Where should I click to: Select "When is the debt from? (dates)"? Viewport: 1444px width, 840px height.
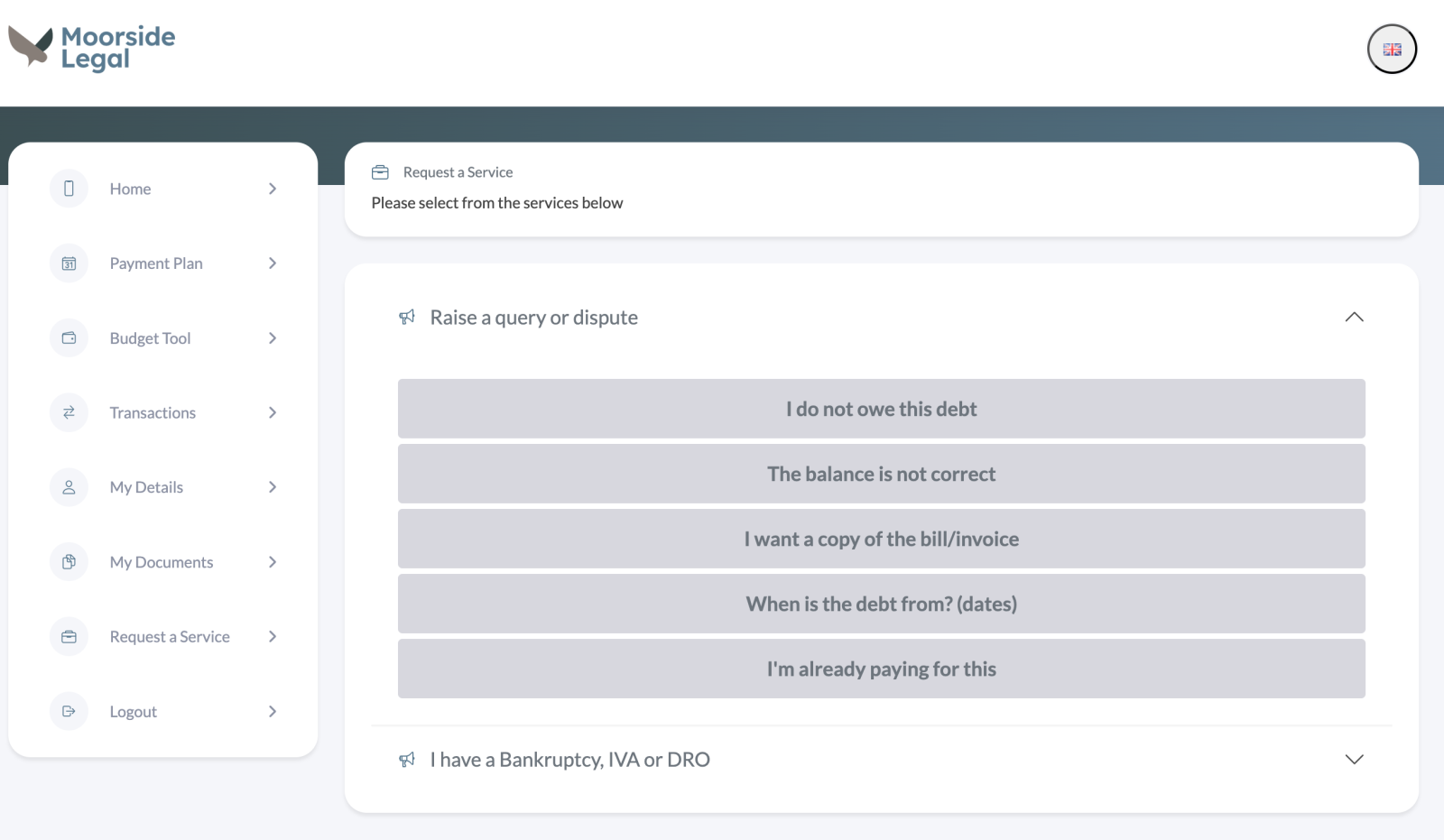point(881,604)
